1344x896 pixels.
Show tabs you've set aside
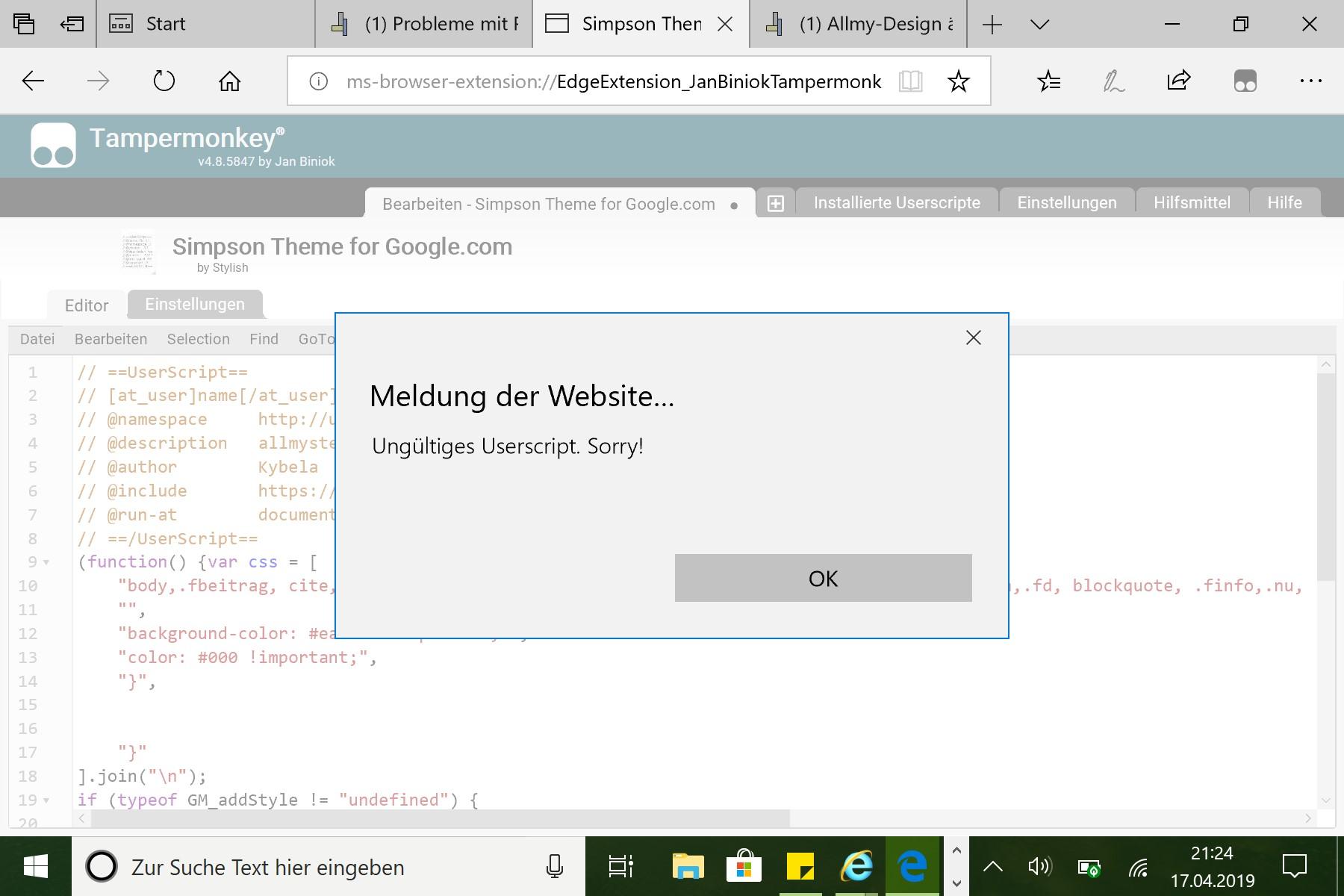click(24, 24)
